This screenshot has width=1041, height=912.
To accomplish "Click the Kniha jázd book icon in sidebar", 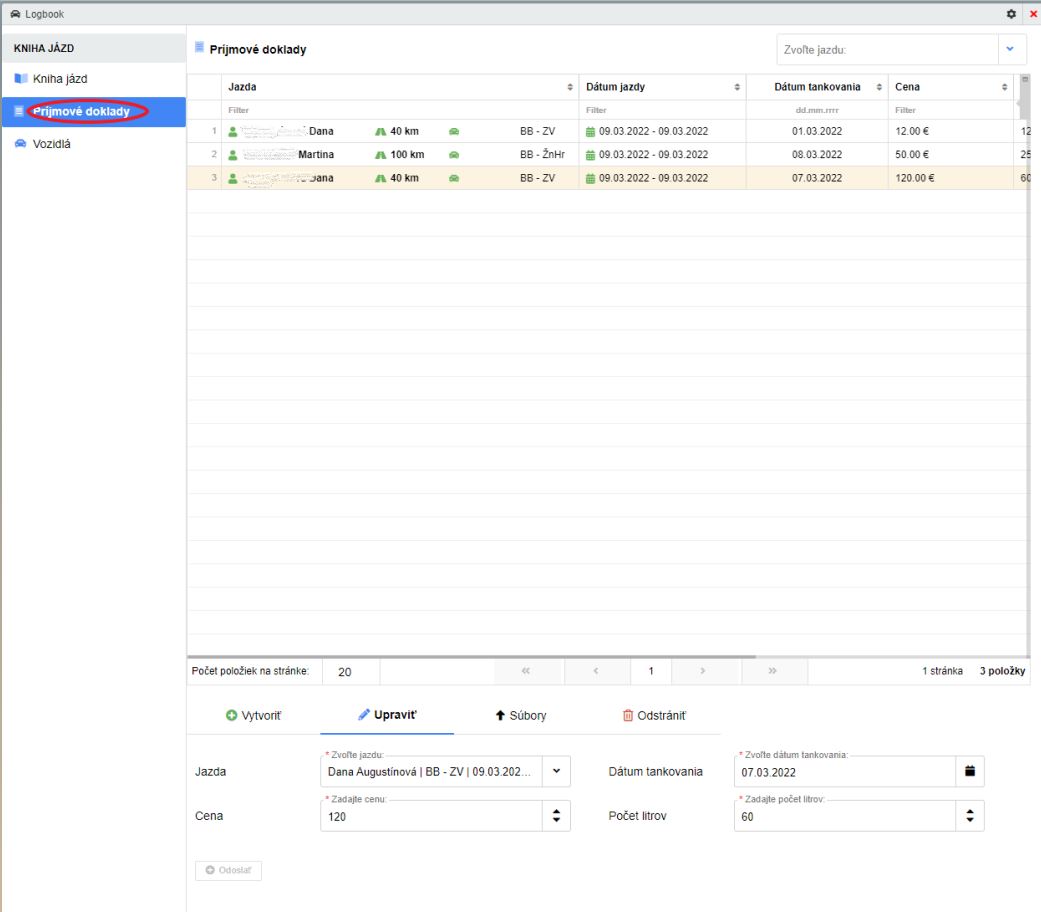I will pos(20,78).
